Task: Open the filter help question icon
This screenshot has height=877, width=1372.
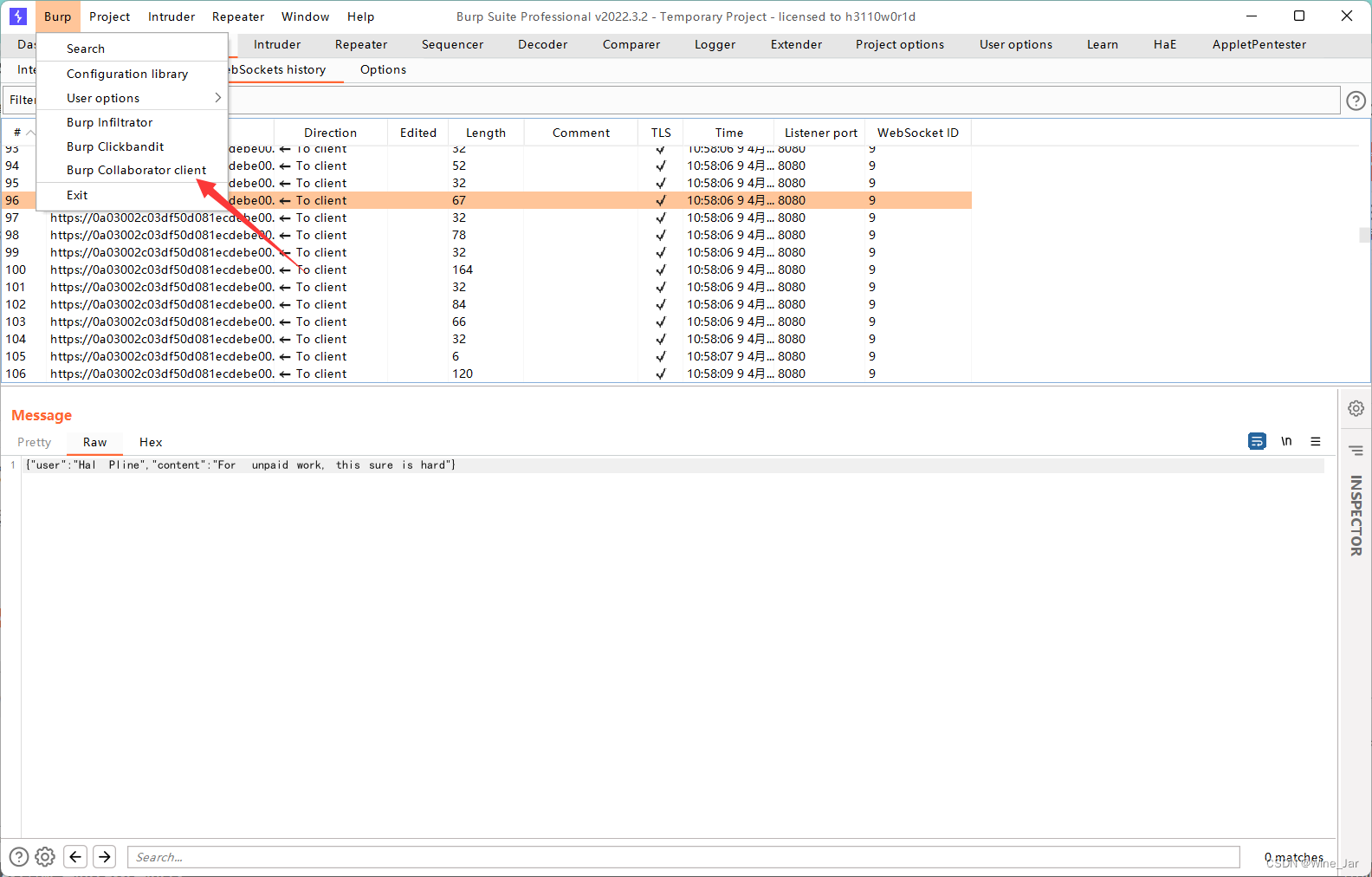Action: (1356, 101)
